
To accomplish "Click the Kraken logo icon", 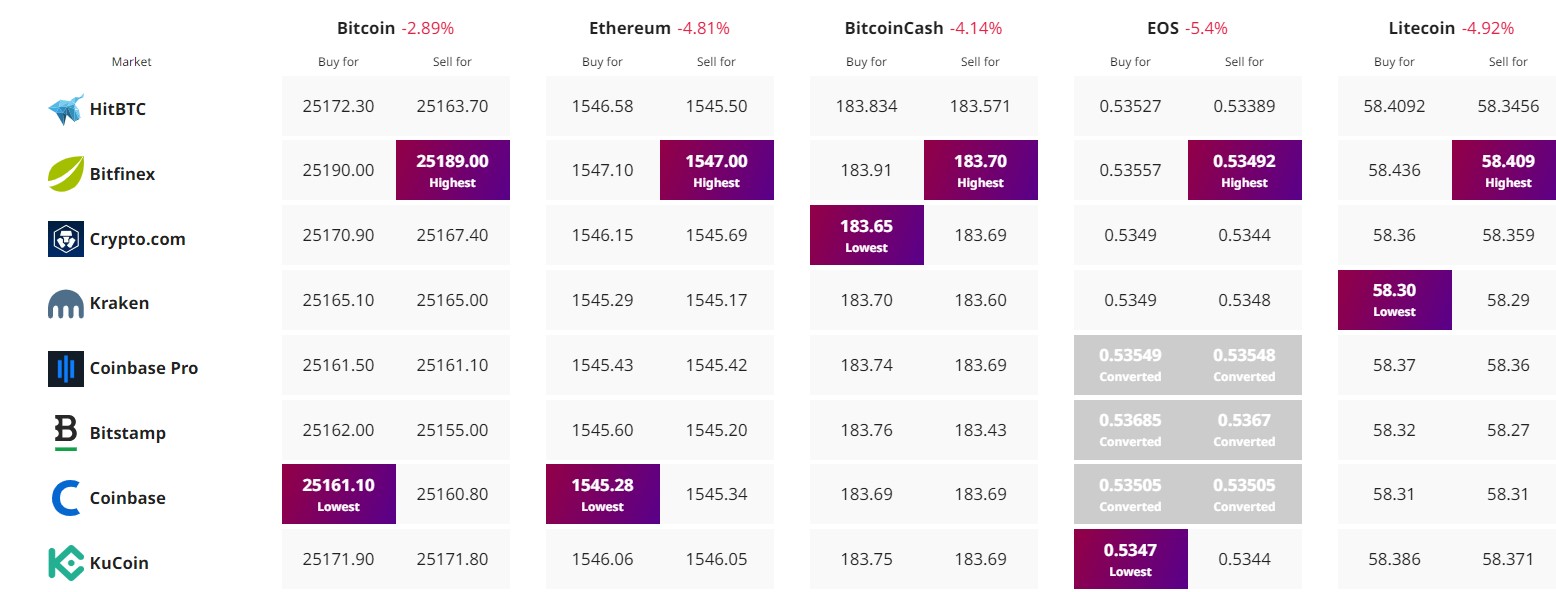I will (66, 304).
